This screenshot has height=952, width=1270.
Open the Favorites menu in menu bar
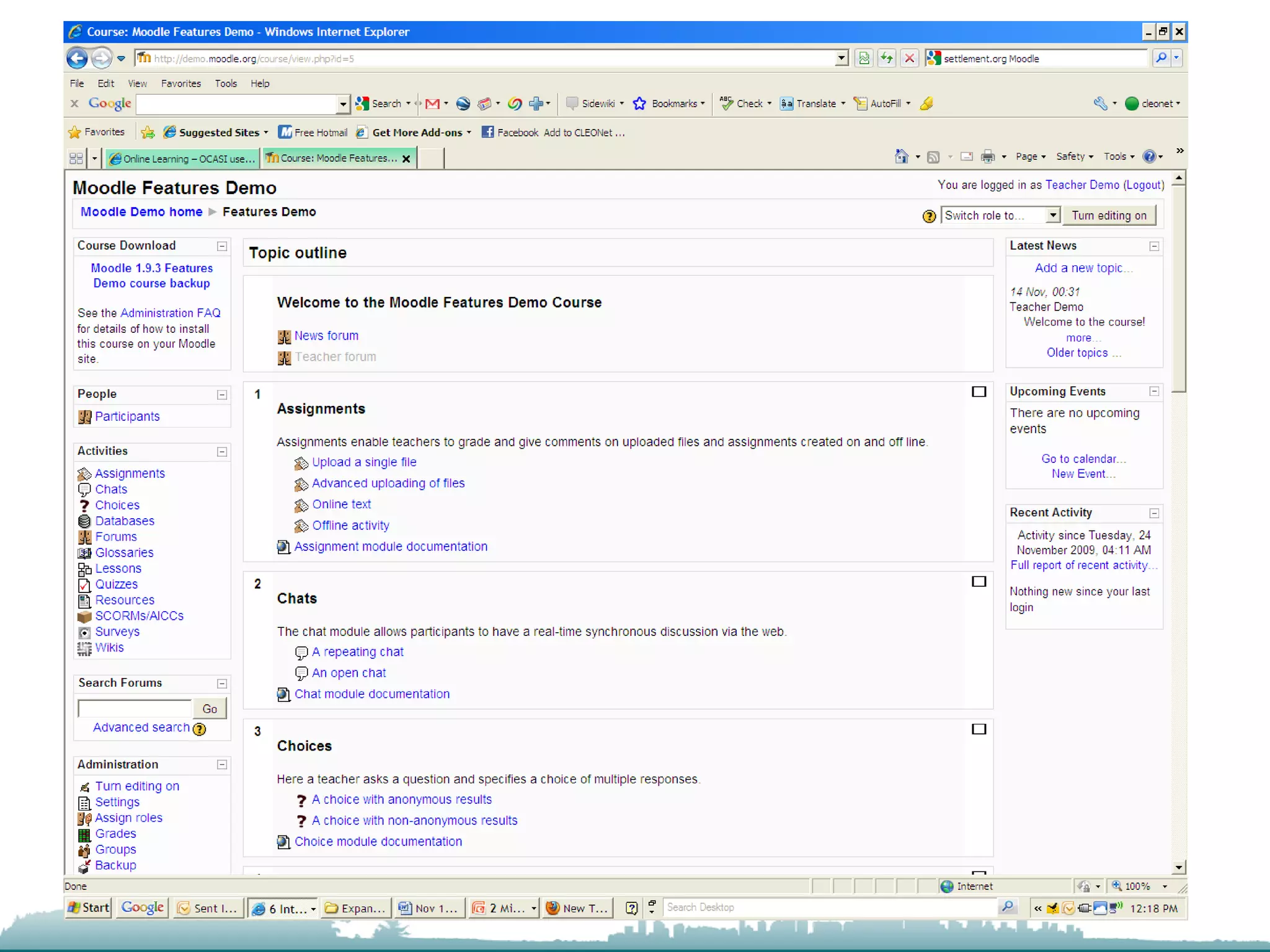(180, 84)
